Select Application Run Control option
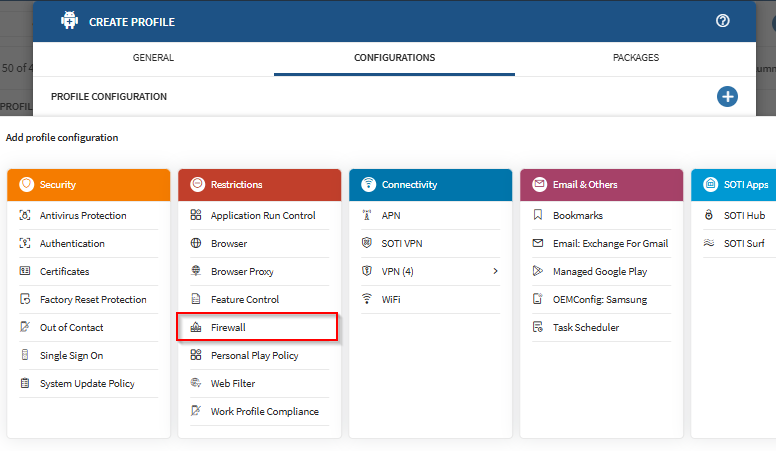The height and width of the screenshot is (451, 776). [262, 216]
